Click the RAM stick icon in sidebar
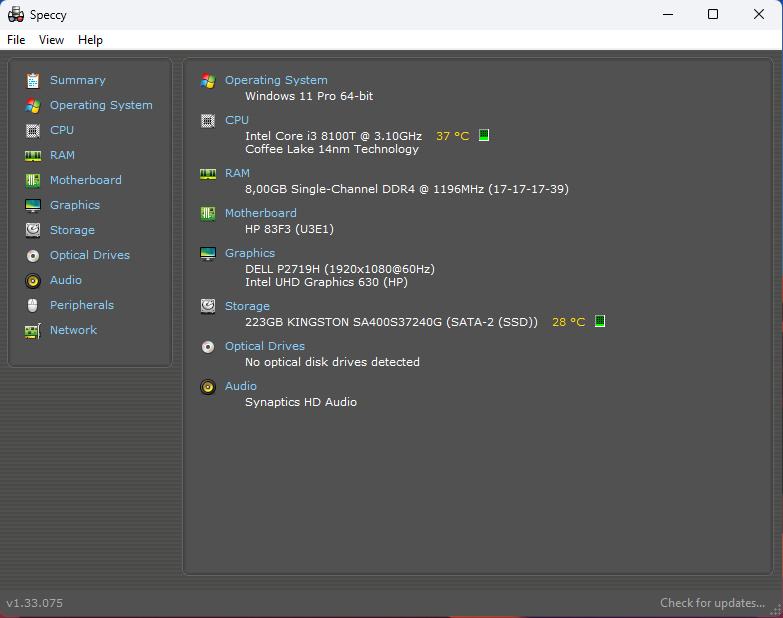Image resolution: width=783 pixels, height=618 pixels. [x=33, y=156]
